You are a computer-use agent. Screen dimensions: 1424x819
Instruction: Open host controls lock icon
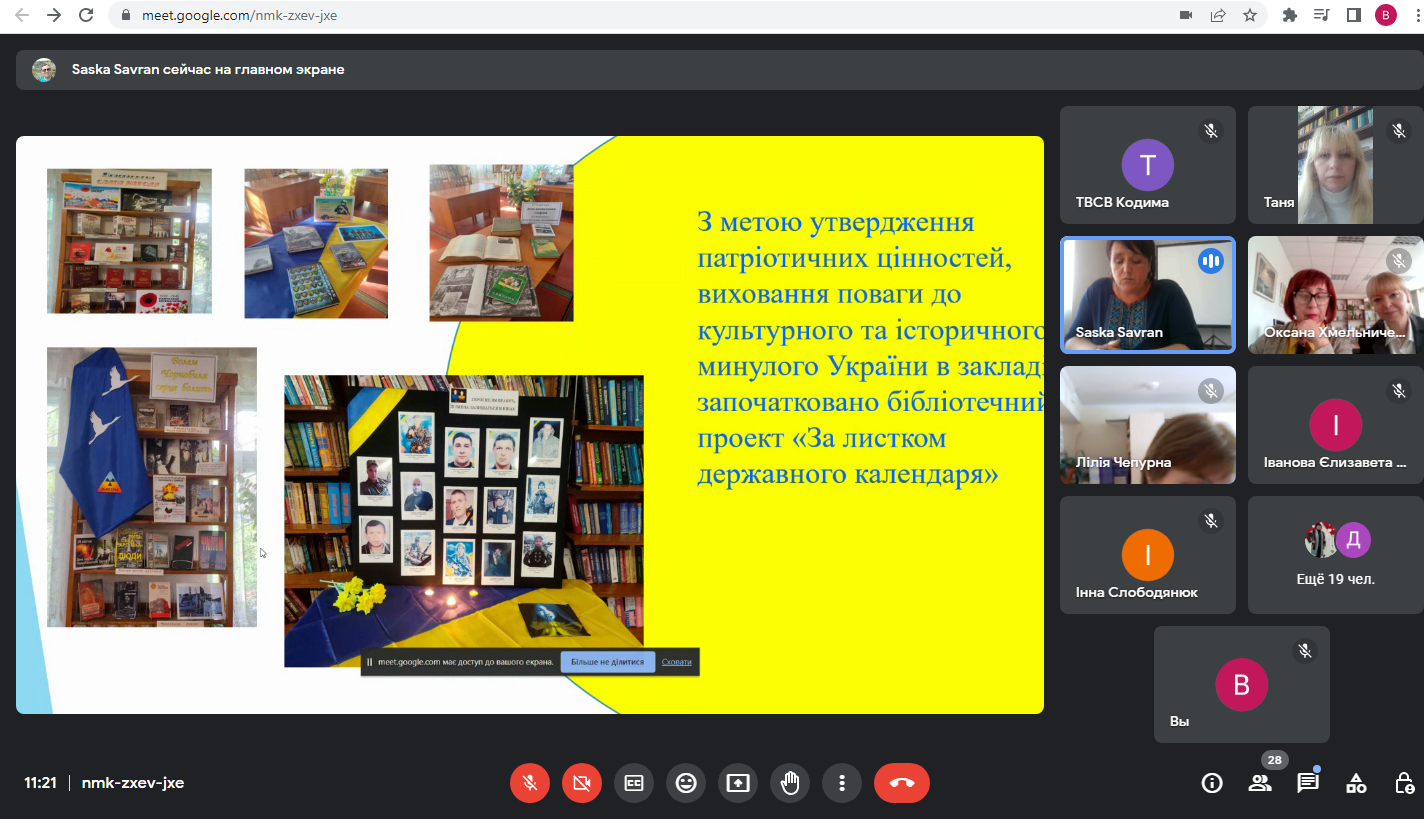[1404, 783]
